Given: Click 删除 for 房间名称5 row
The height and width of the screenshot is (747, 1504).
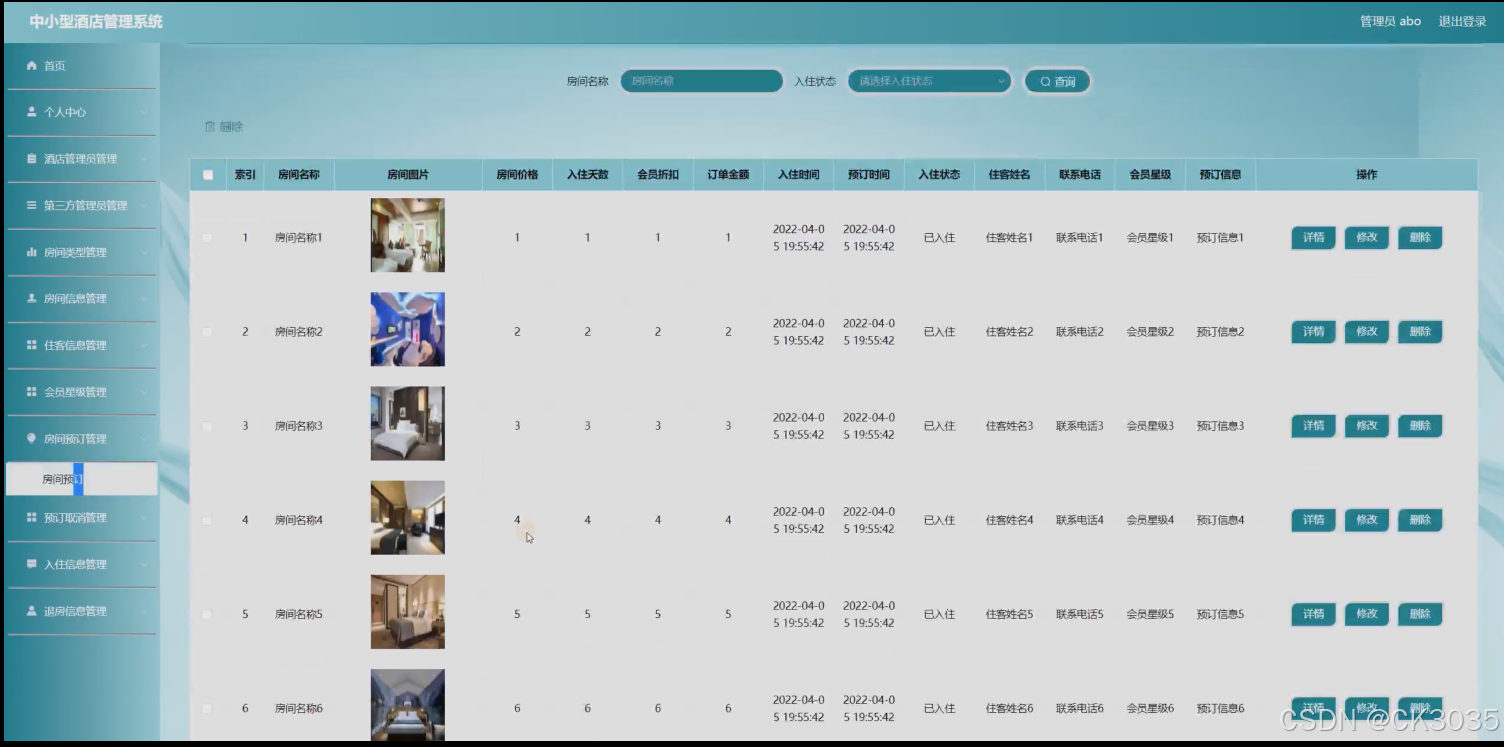Looking at the screenshot, I should pos(1420,614).
